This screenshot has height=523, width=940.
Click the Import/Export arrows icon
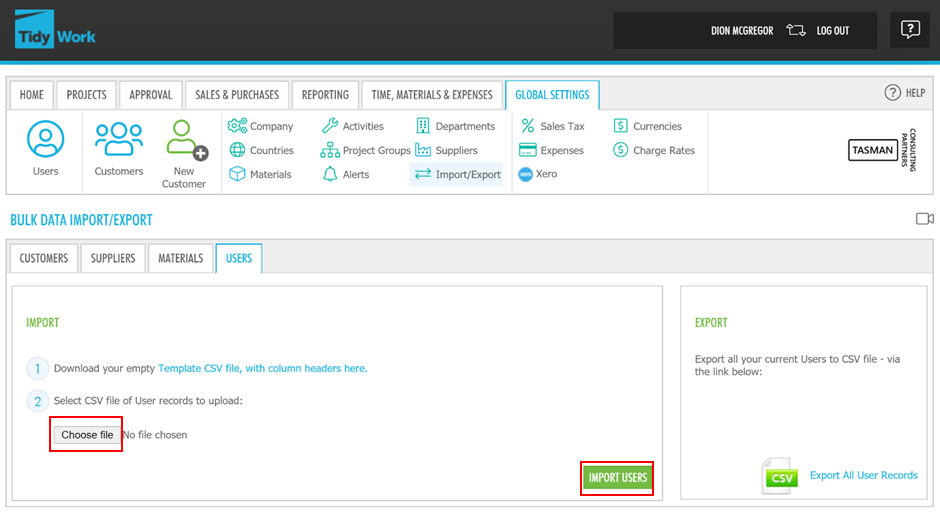point(423,174)
